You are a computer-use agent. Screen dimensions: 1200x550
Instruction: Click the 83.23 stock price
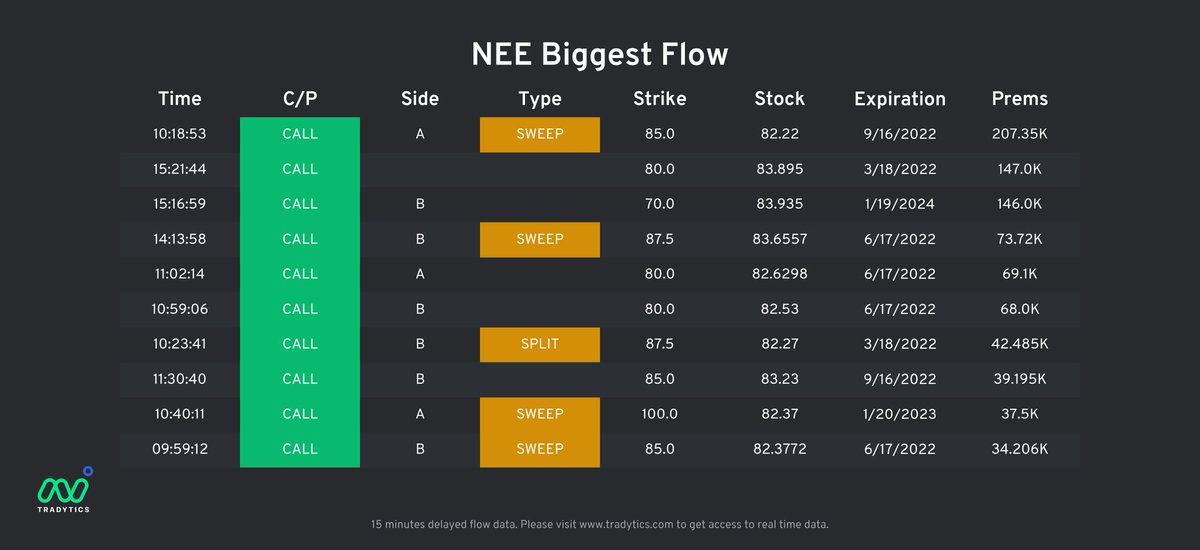(x=780, y=379)
